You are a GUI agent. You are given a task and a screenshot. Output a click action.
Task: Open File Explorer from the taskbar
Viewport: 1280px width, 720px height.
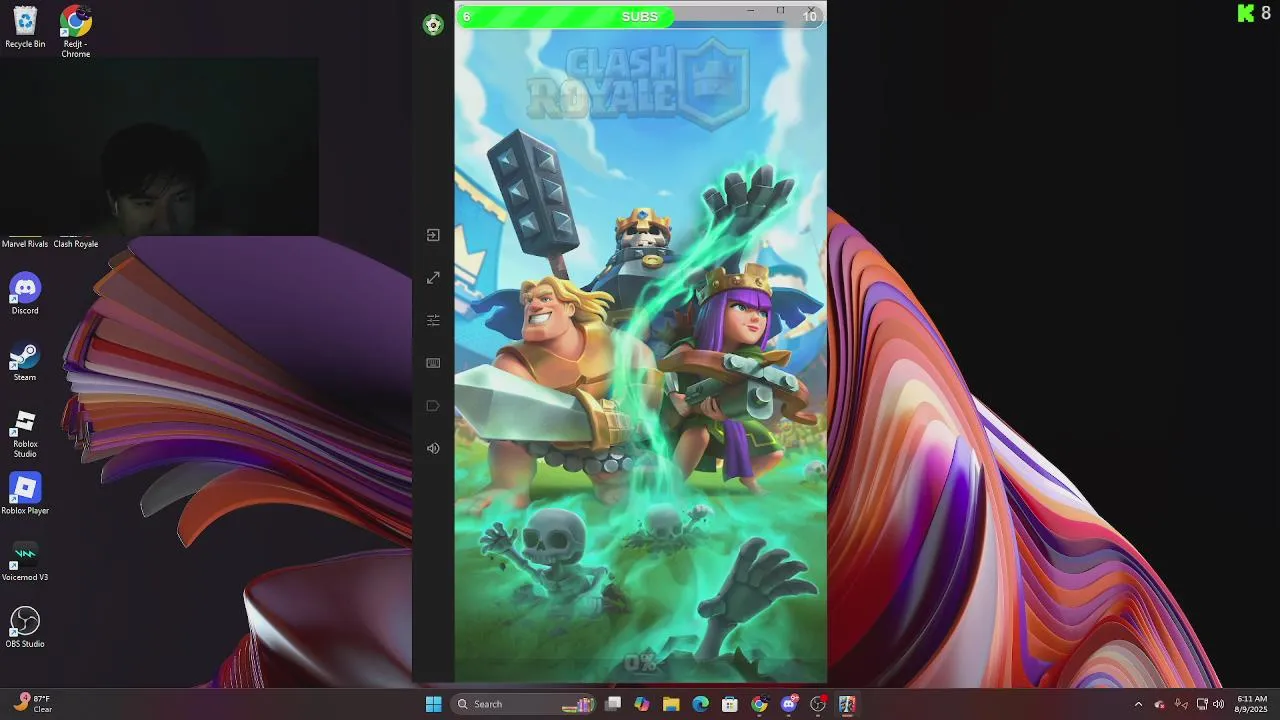click(671, 704)
